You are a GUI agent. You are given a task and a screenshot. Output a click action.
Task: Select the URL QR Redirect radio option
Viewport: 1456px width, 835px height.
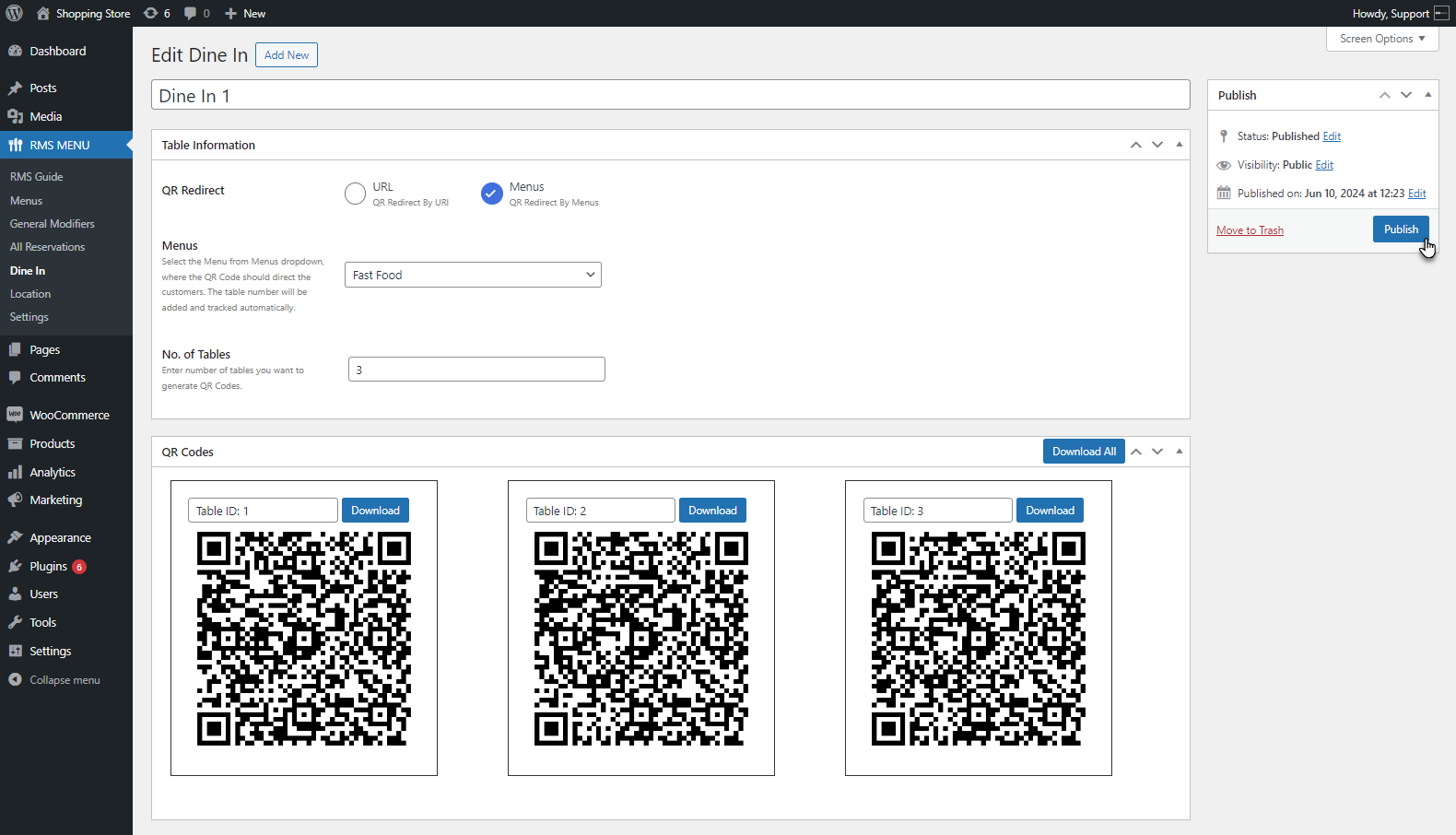click(x=355, y=194)
